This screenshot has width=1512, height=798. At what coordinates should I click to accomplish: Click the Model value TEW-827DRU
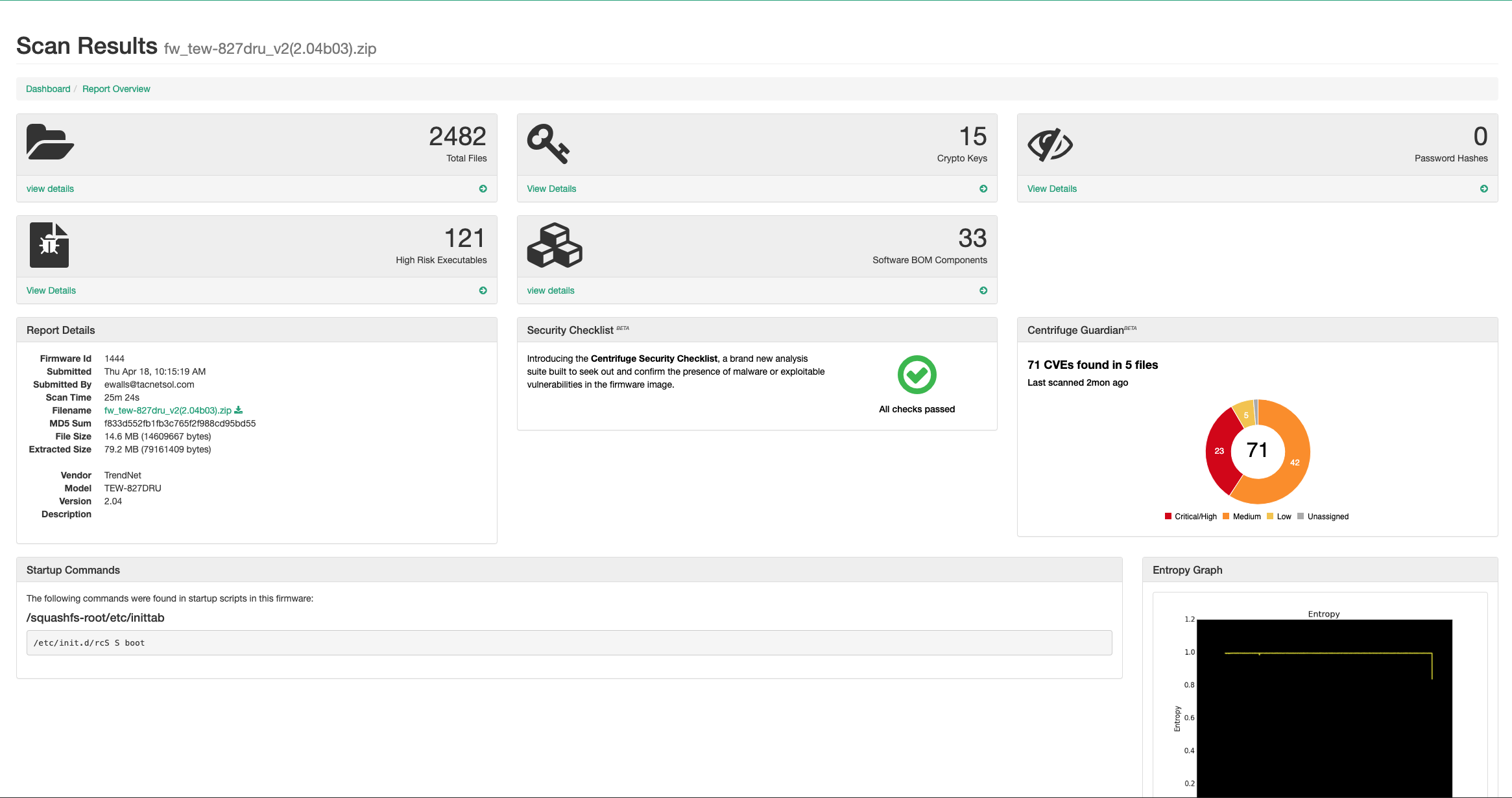tap(132, 488)
